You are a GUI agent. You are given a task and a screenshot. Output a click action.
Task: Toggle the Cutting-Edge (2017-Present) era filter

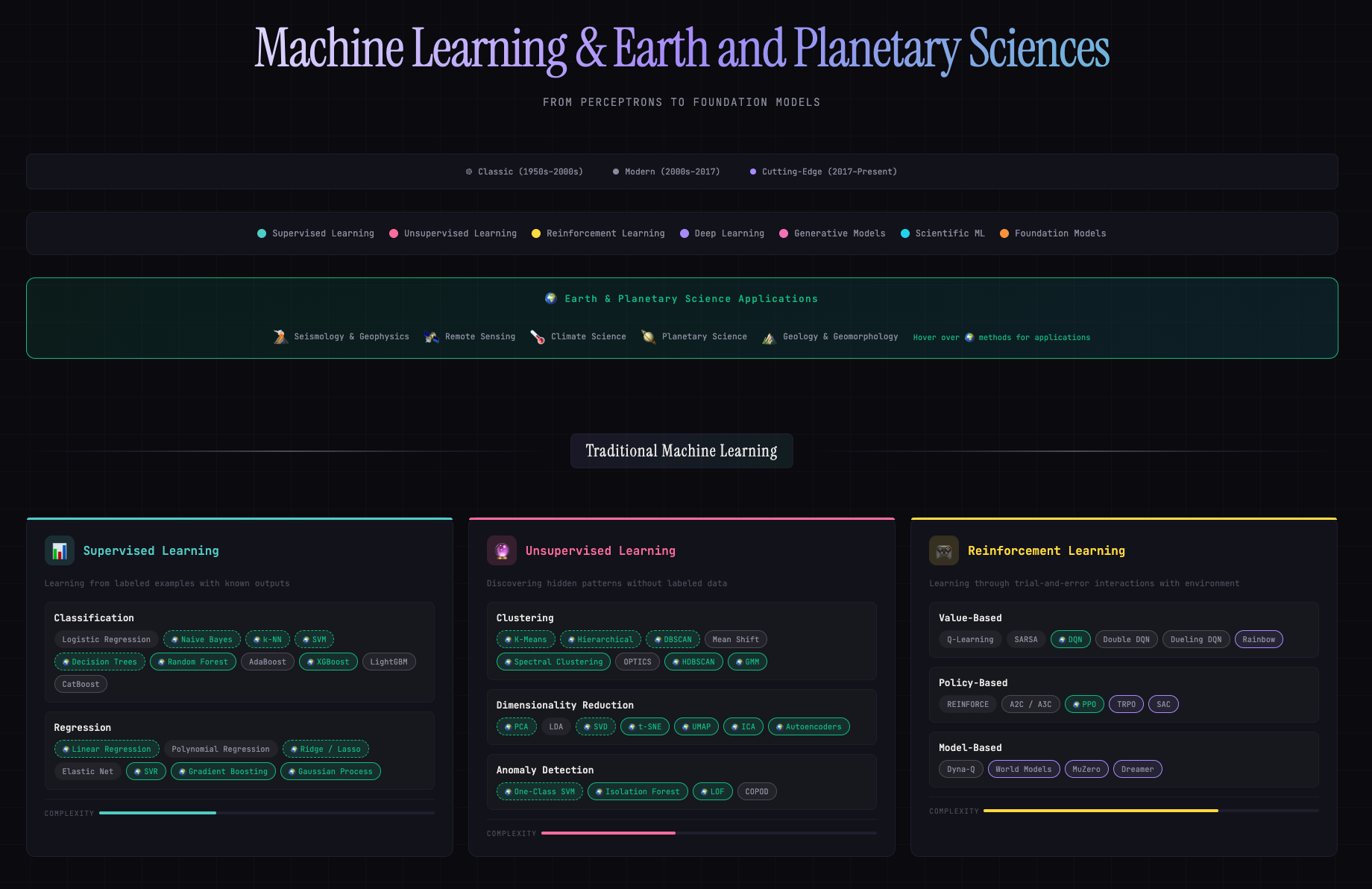click(823, 172)
